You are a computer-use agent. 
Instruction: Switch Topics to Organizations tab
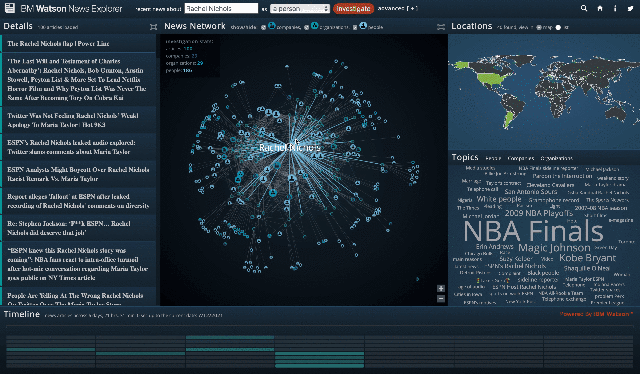(x=556, y=158)
